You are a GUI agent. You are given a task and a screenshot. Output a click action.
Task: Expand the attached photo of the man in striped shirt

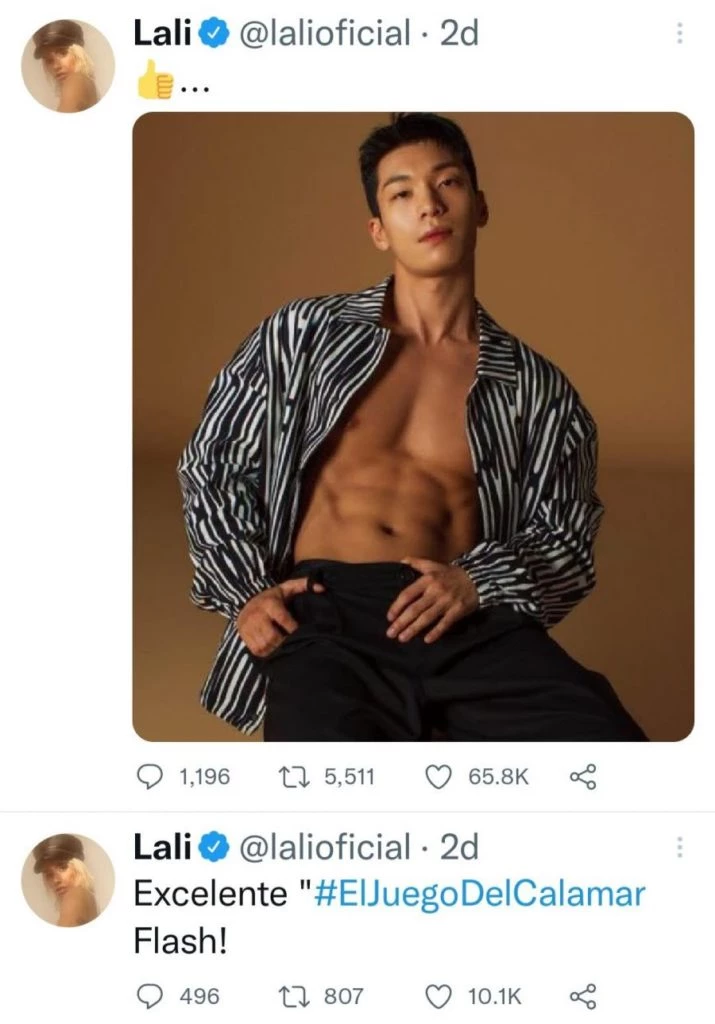[413, 426]
